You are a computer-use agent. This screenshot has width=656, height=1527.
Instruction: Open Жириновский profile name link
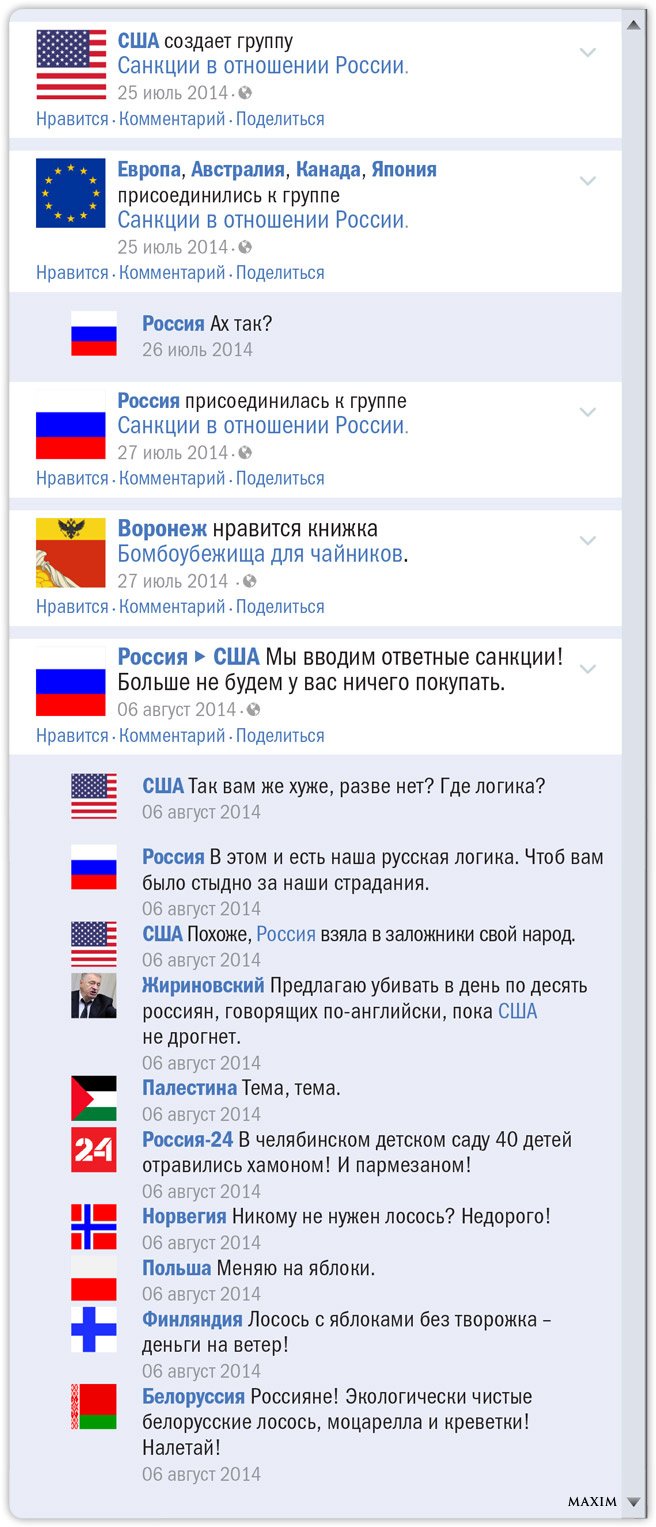pyautogui.click(x=204, y=986)
